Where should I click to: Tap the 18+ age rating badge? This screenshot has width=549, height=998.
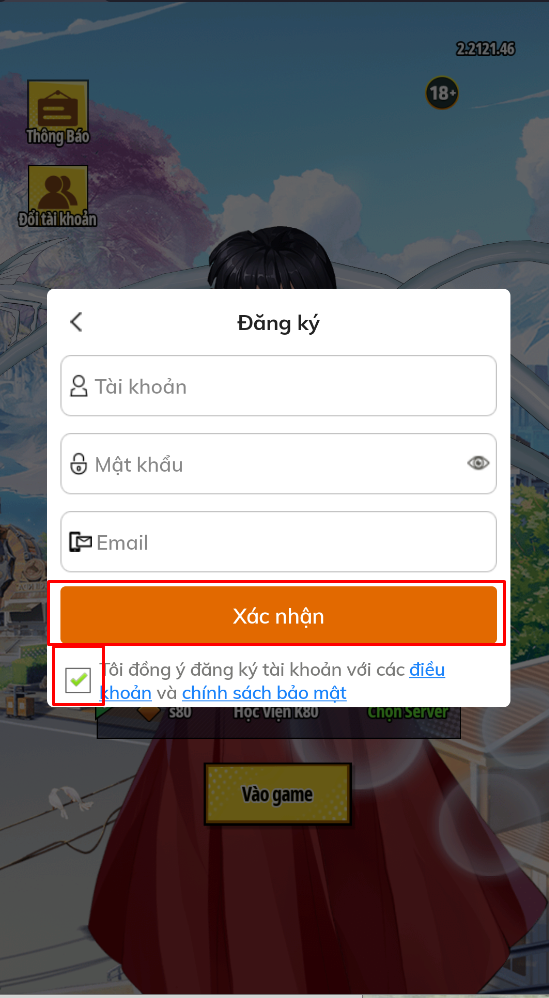point(442,94)
